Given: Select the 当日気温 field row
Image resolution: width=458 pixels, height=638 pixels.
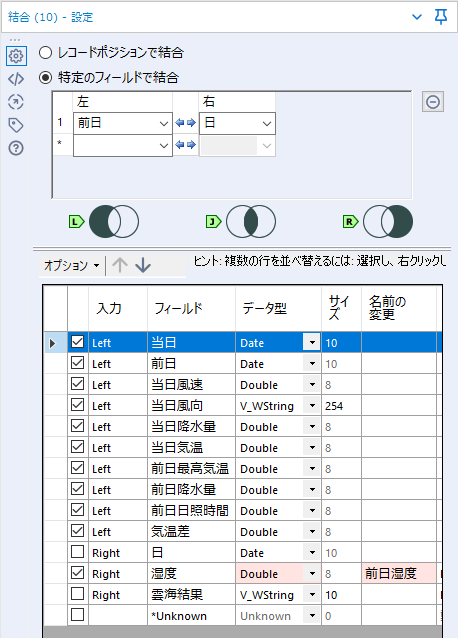Looking at the screenshot, I should 243,448.
